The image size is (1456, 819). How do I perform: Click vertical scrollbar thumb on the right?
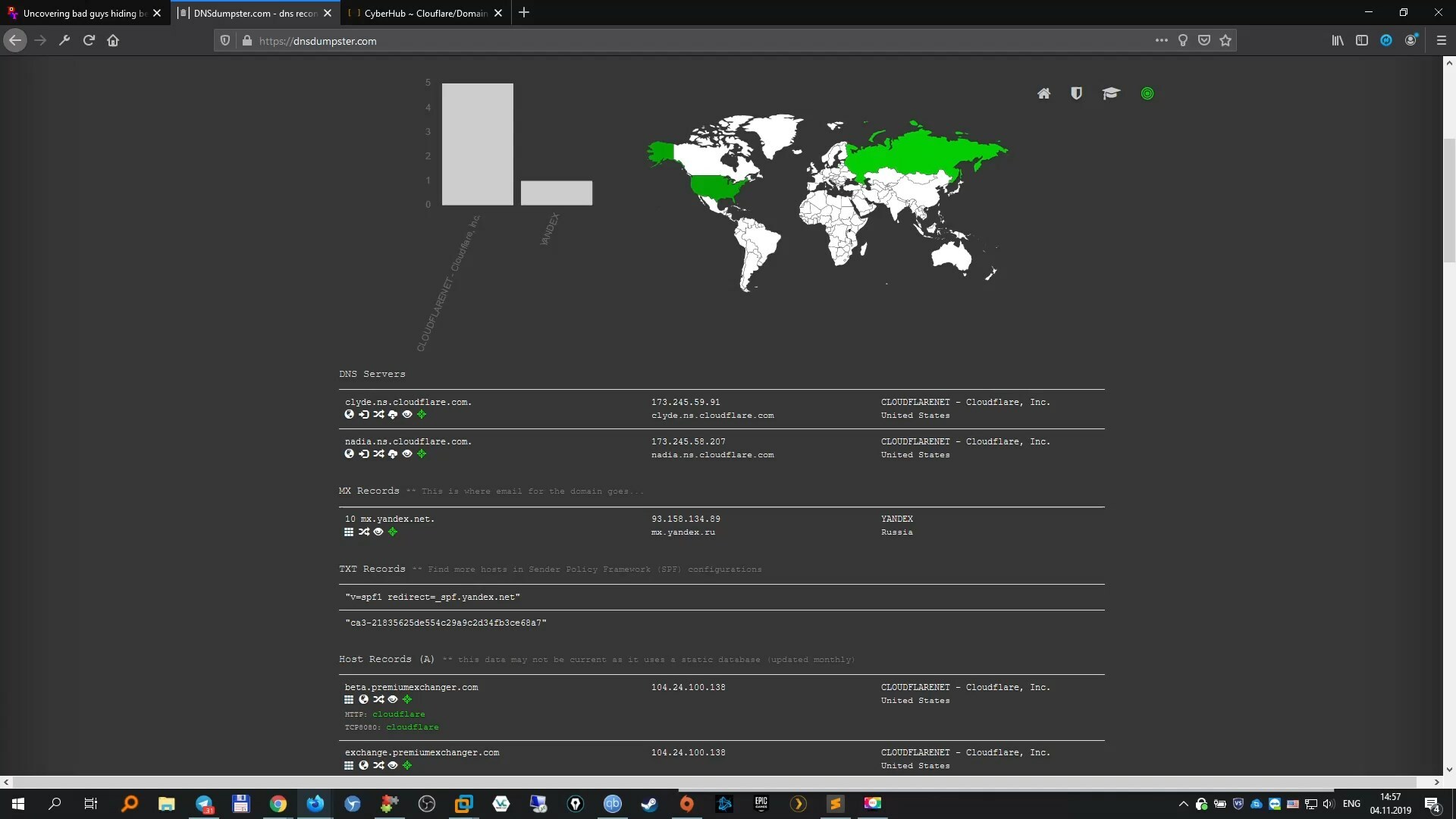[1449, 200]
